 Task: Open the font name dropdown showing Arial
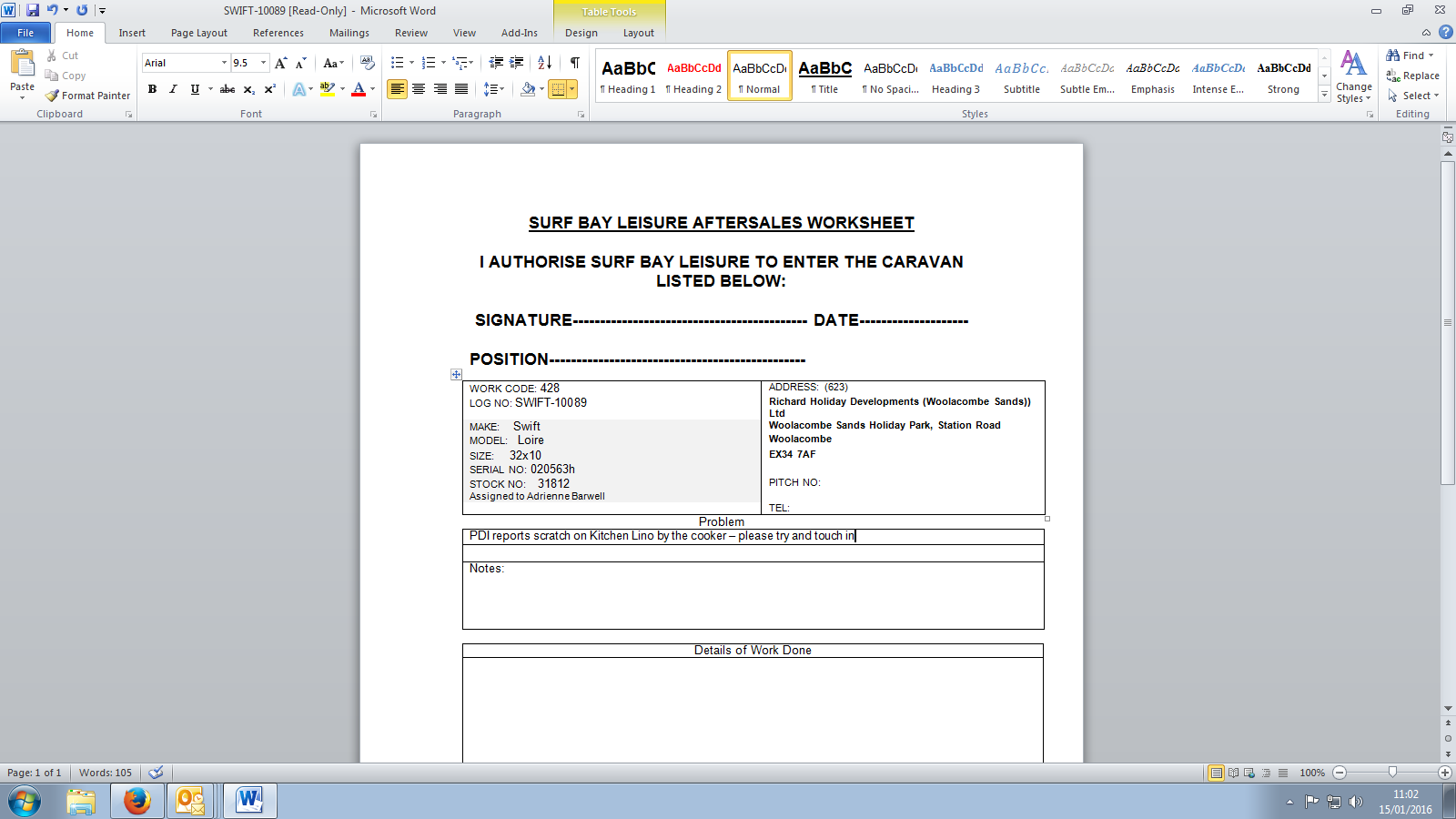(224, 63)
